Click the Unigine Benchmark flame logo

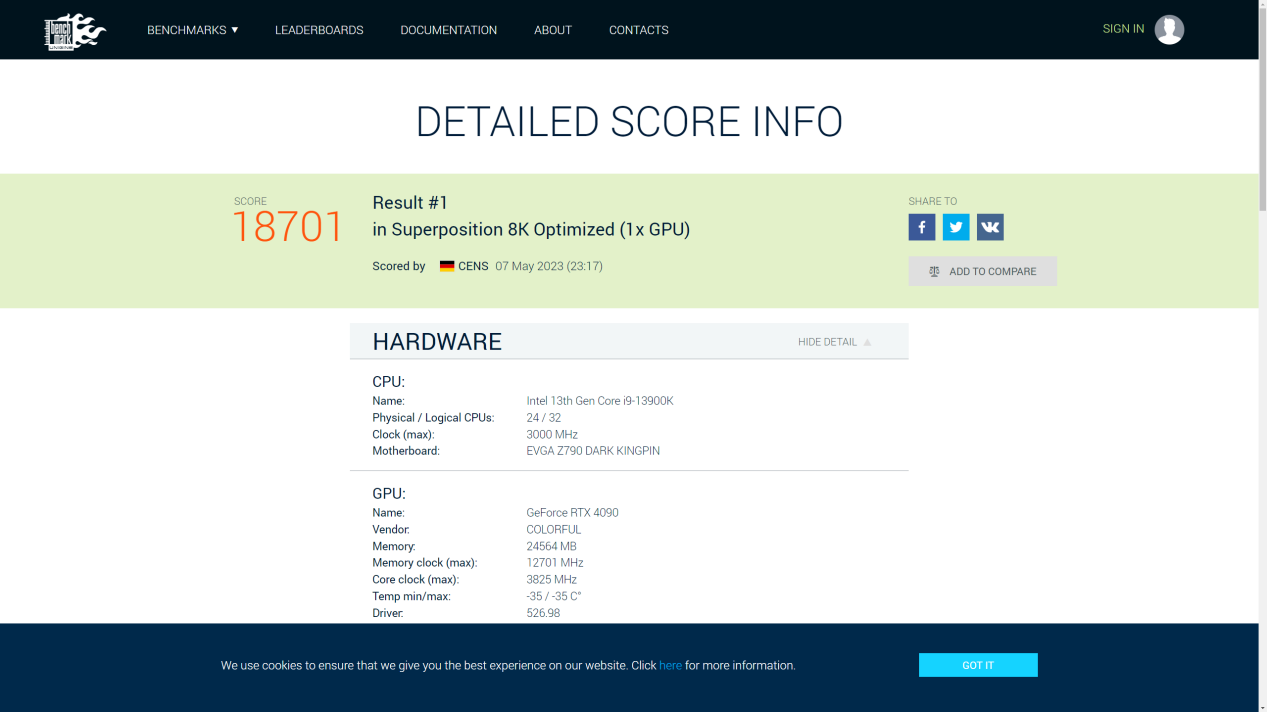pyautogui.click(x=75, y=31)
